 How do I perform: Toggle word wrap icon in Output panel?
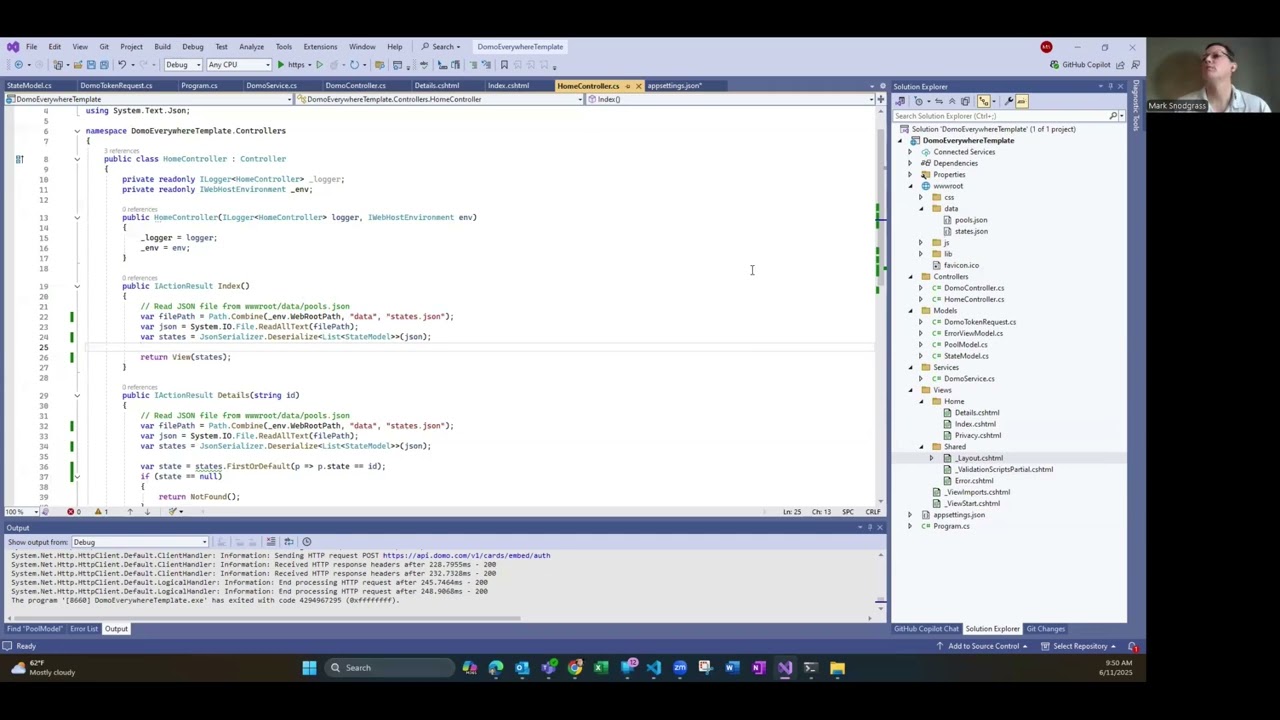click(x=289, y=542)
